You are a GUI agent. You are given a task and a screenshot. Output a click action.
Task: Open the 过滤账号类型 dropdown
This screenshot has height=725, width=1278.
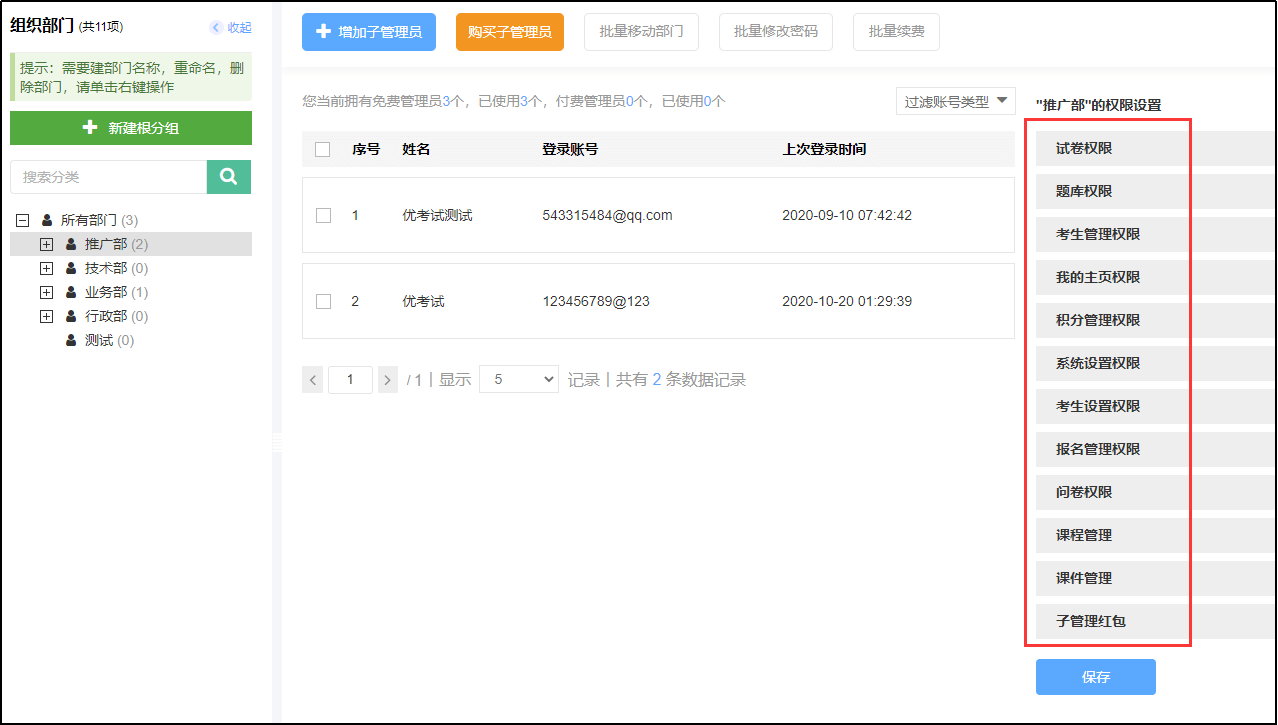coord(956,101)
